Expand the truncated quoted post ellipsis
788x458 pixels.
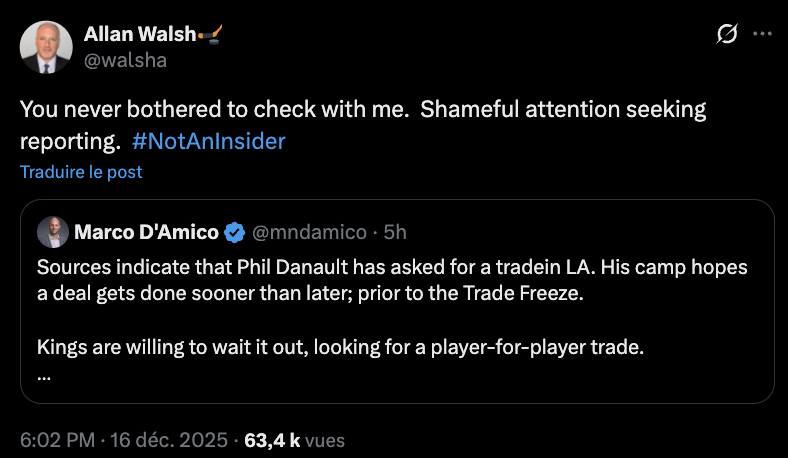tap(44, 377)
